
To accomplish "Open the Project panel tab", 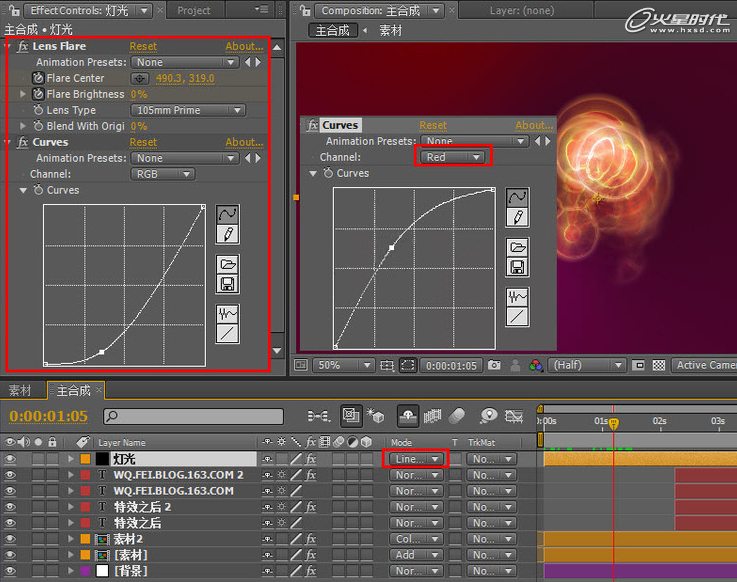I will [x=194, y=10].
